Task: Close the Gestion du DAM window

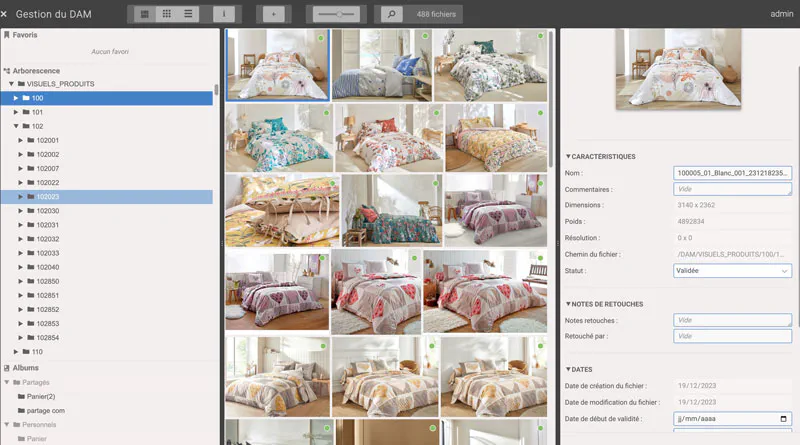Action: click(5, 14)
